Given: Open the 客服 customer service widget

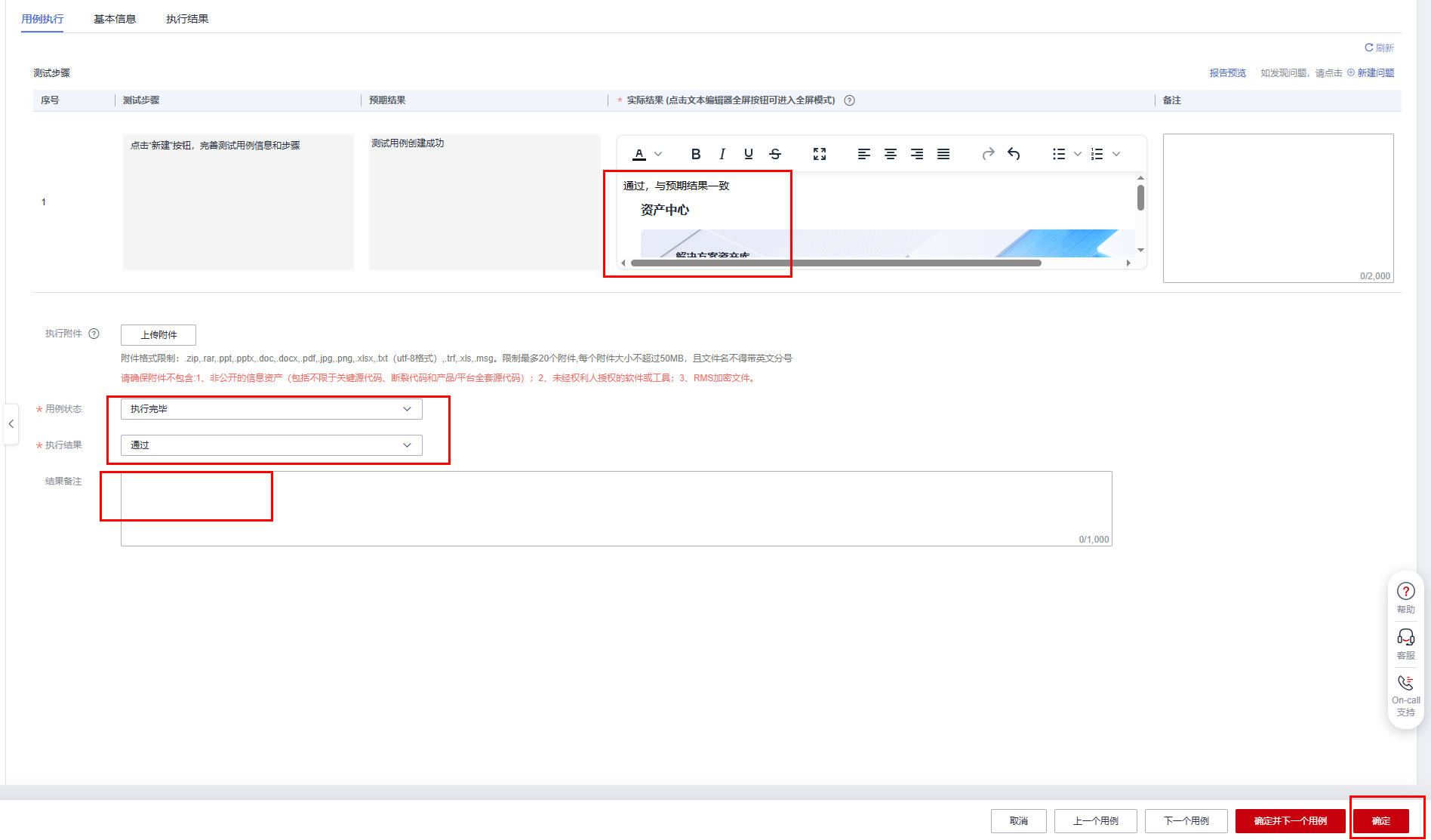Looking at the screenshot, I should [x=1406, y=644].
